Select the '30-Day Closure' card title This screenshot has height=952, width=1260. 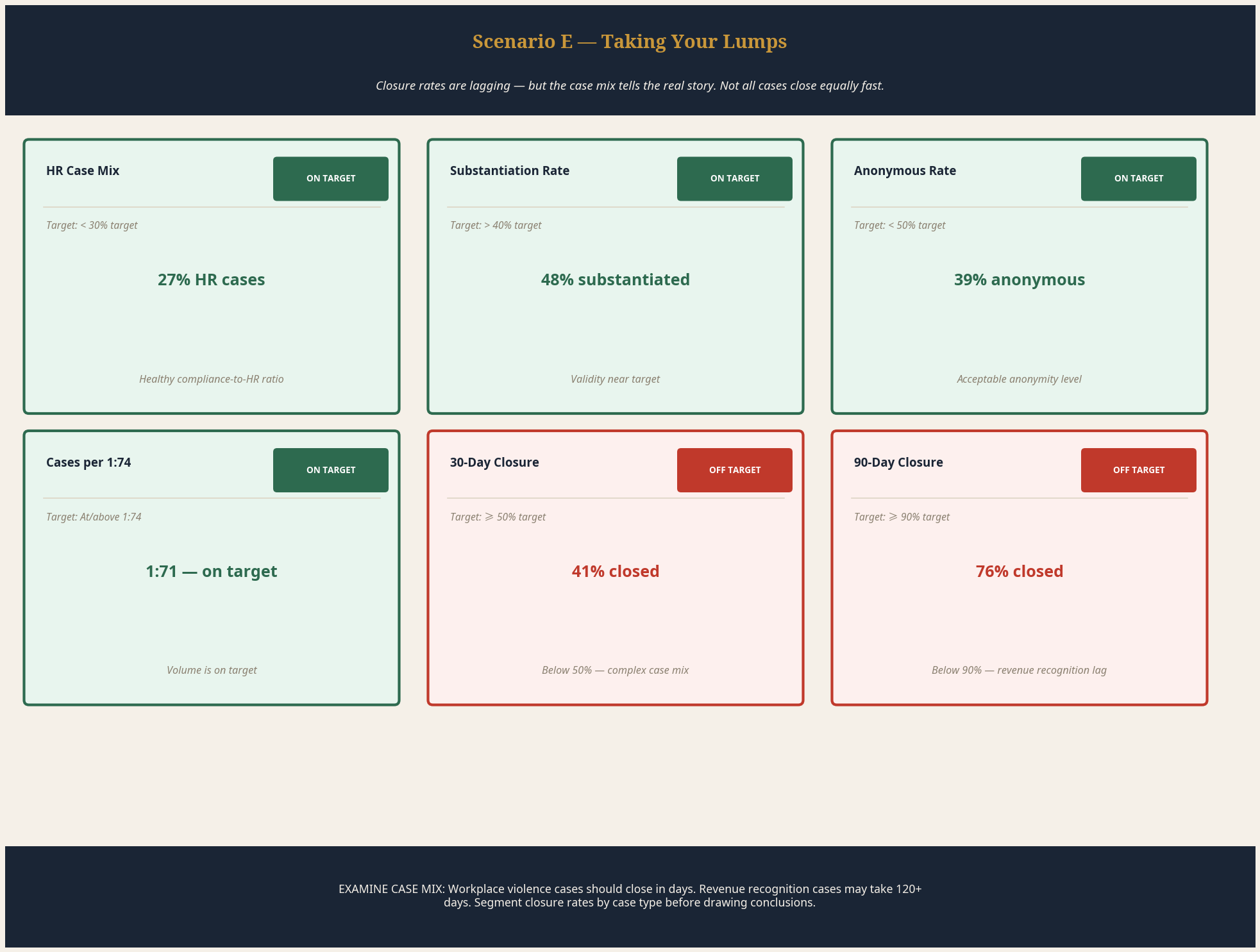coord(494,462)
